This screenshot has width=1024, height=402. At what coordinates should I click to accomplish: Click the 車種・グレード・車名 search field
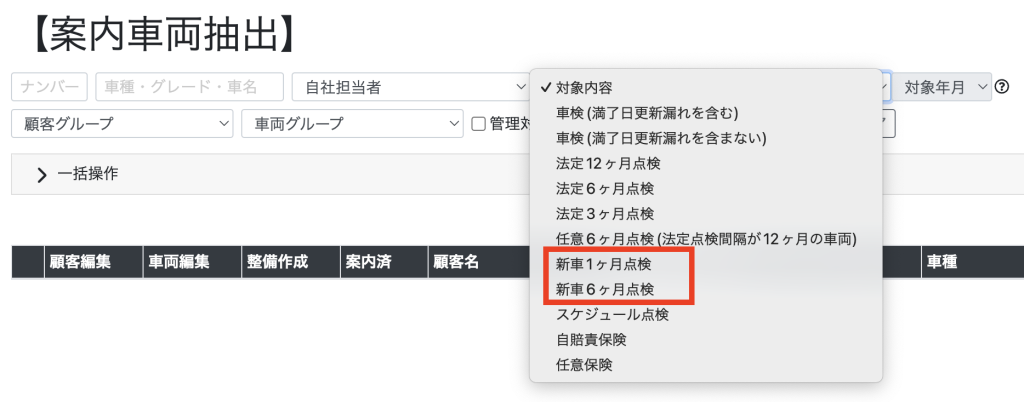pyautogui.click(x=189, y=88)
